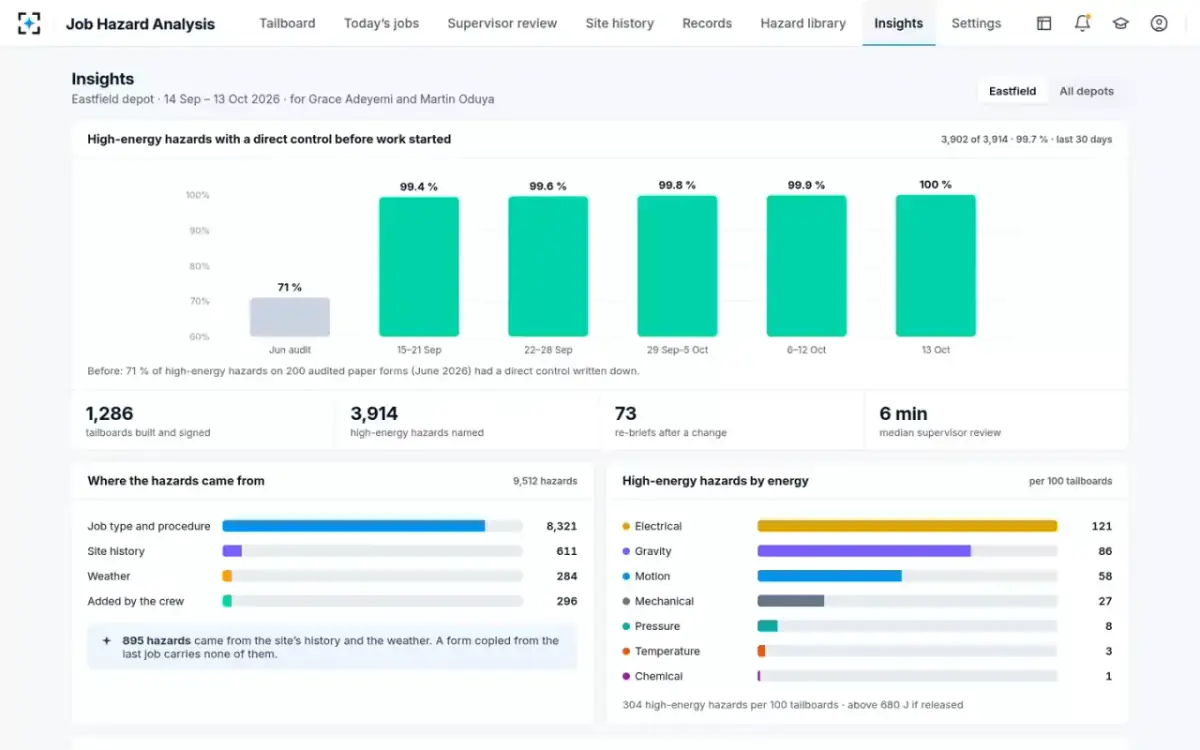This screenshot has height=750, width=1200.
Task: Click the 13 Oct 100 % bar
Action: (935, 266)
